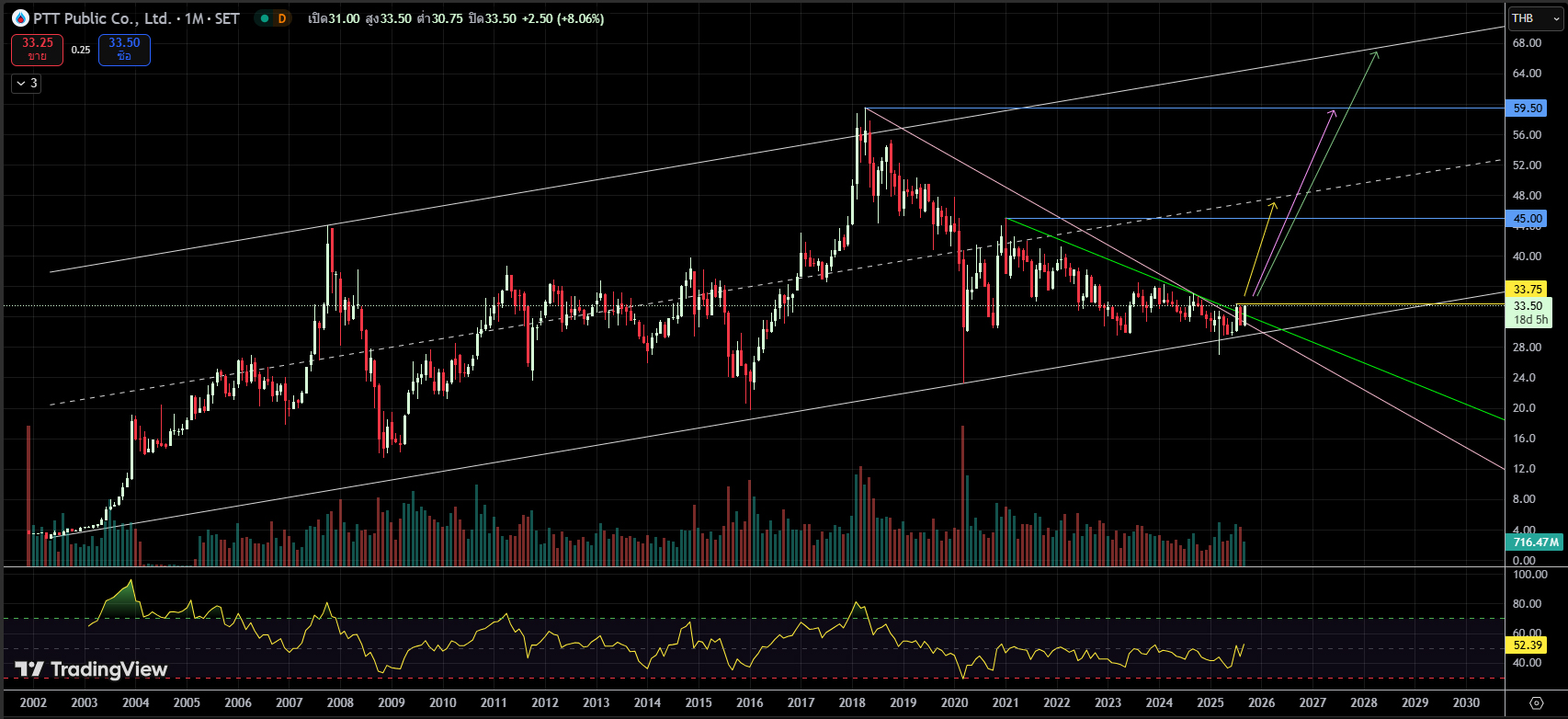Open chart settings hexagon gear icon

1536,703
